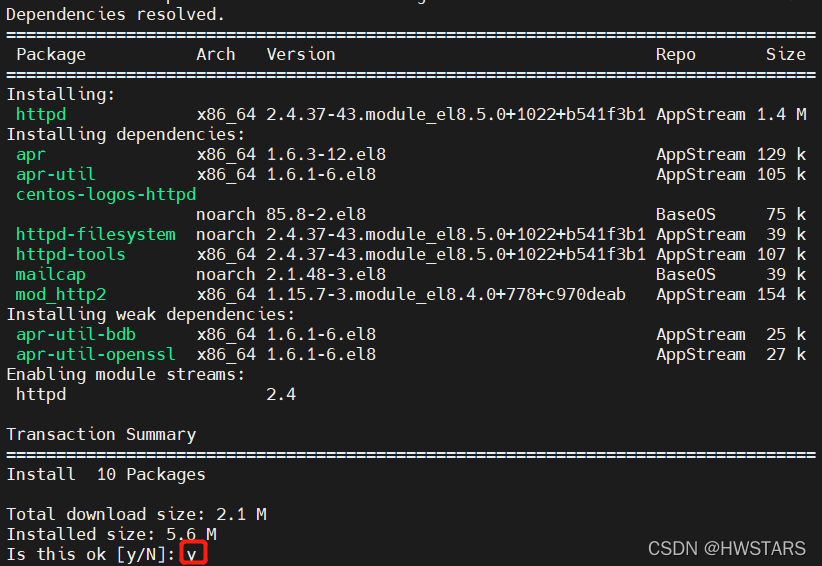This screenshot has height=566, width=822.
Task: Click the 'Transaction Summary' heading
Action: click(x=101, y=434)
